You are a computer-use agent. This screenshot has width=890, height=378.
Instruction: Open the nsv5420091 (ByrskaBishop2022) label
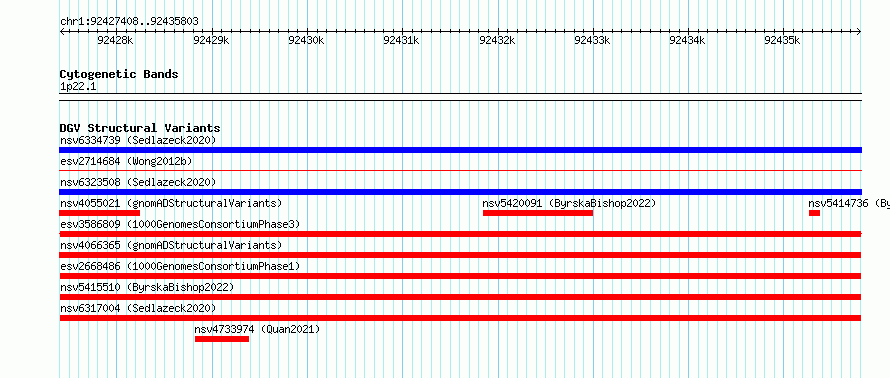[x=569, y=203]
